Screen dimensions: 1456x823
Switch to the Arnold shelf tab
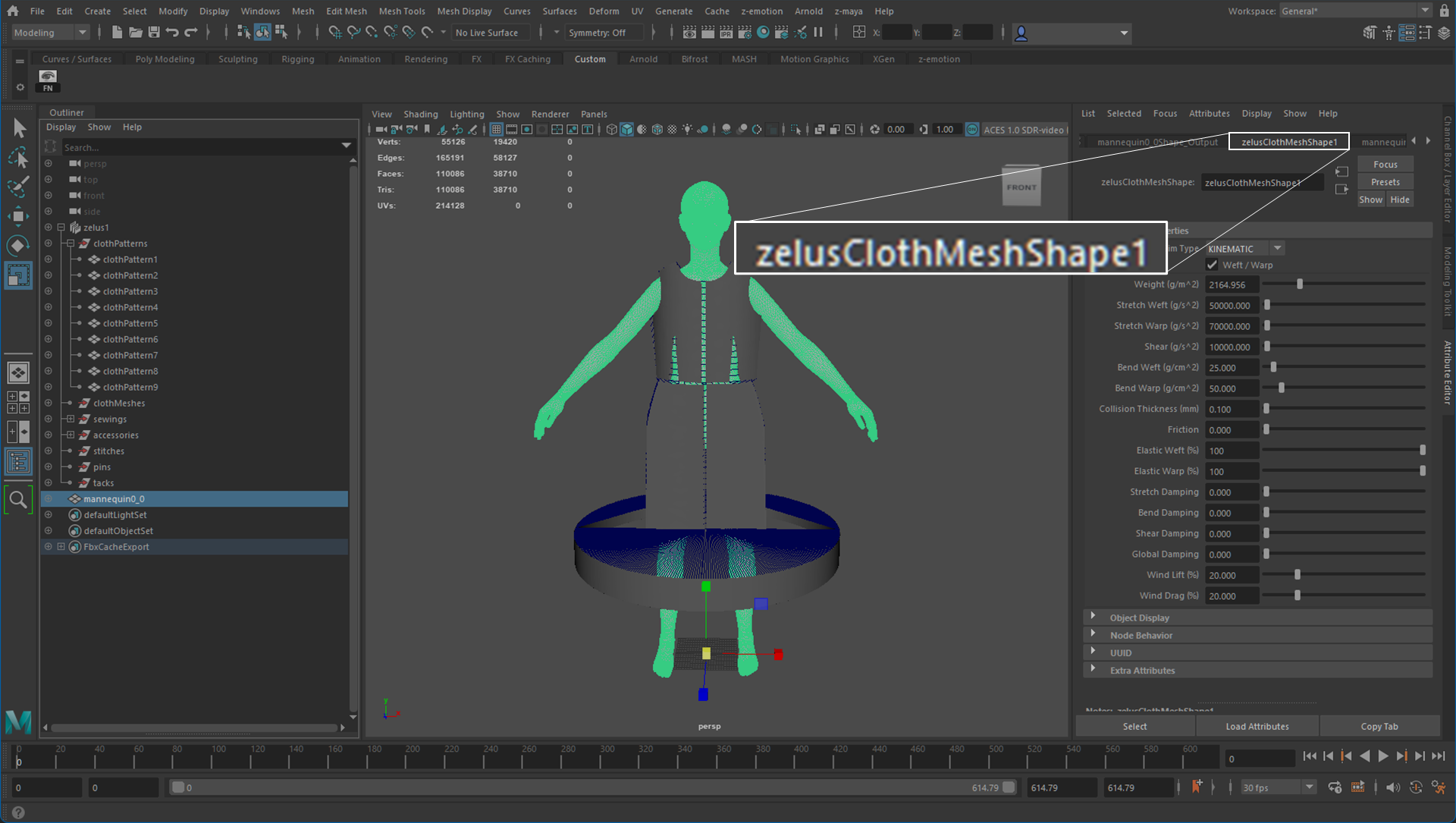643,59
